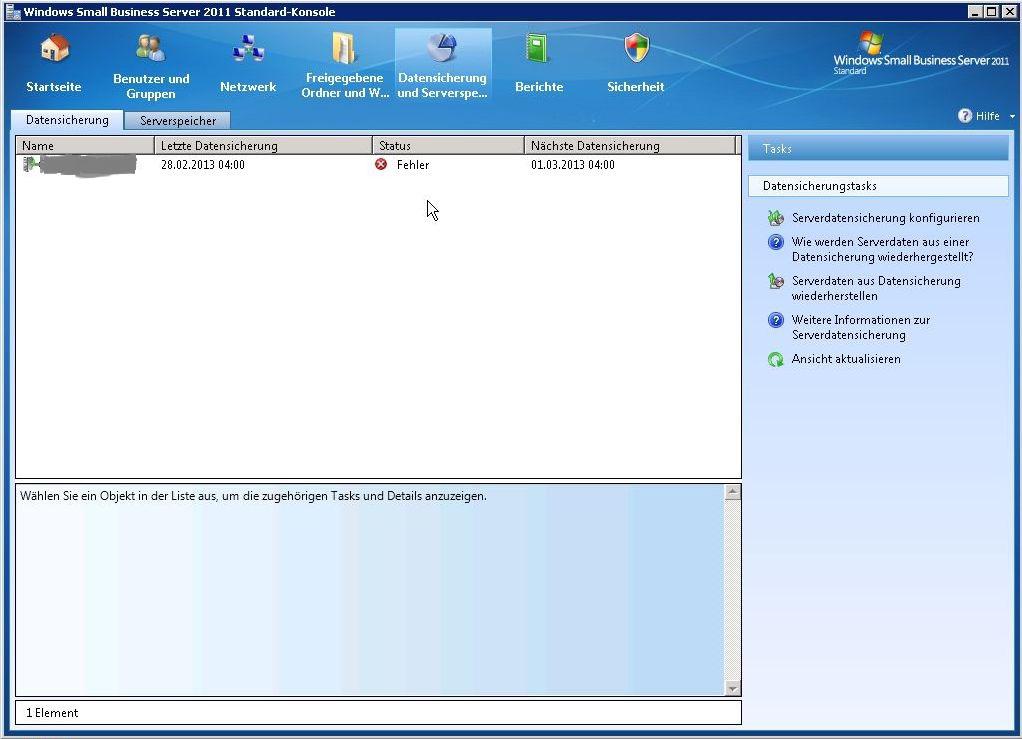Viewport: 1022px width, 739px height.
Task: Click the console icon in the title bar
Action: point(13,12)
